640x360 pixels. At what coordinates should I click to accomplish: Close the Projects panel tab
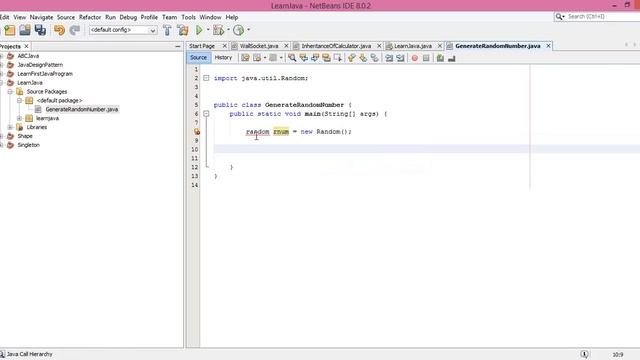tap(27, 46)
